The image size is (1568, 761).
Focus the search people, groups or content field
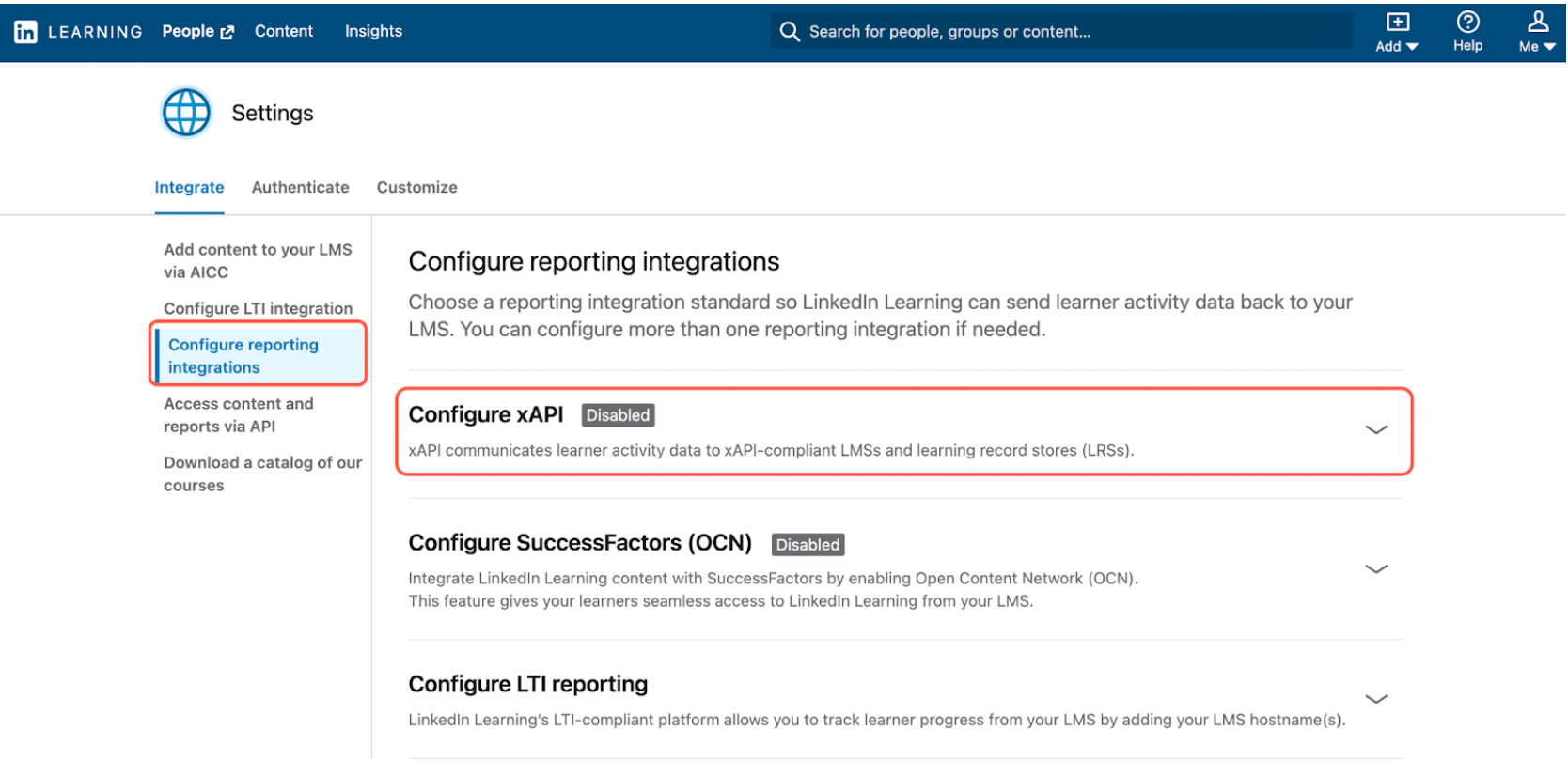click(x=1061, y=32)
